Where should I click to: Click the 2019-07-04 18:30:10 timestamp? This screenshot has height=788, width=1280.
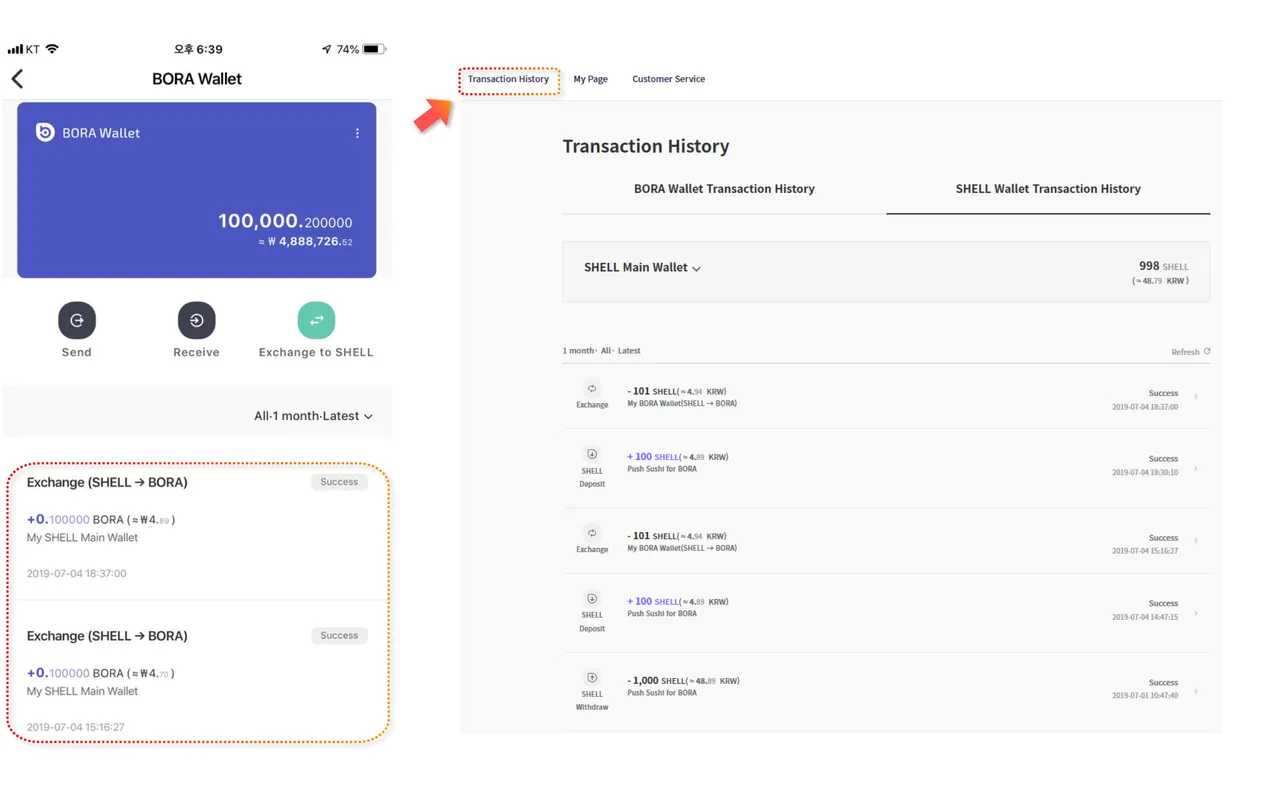point(1145,472)
